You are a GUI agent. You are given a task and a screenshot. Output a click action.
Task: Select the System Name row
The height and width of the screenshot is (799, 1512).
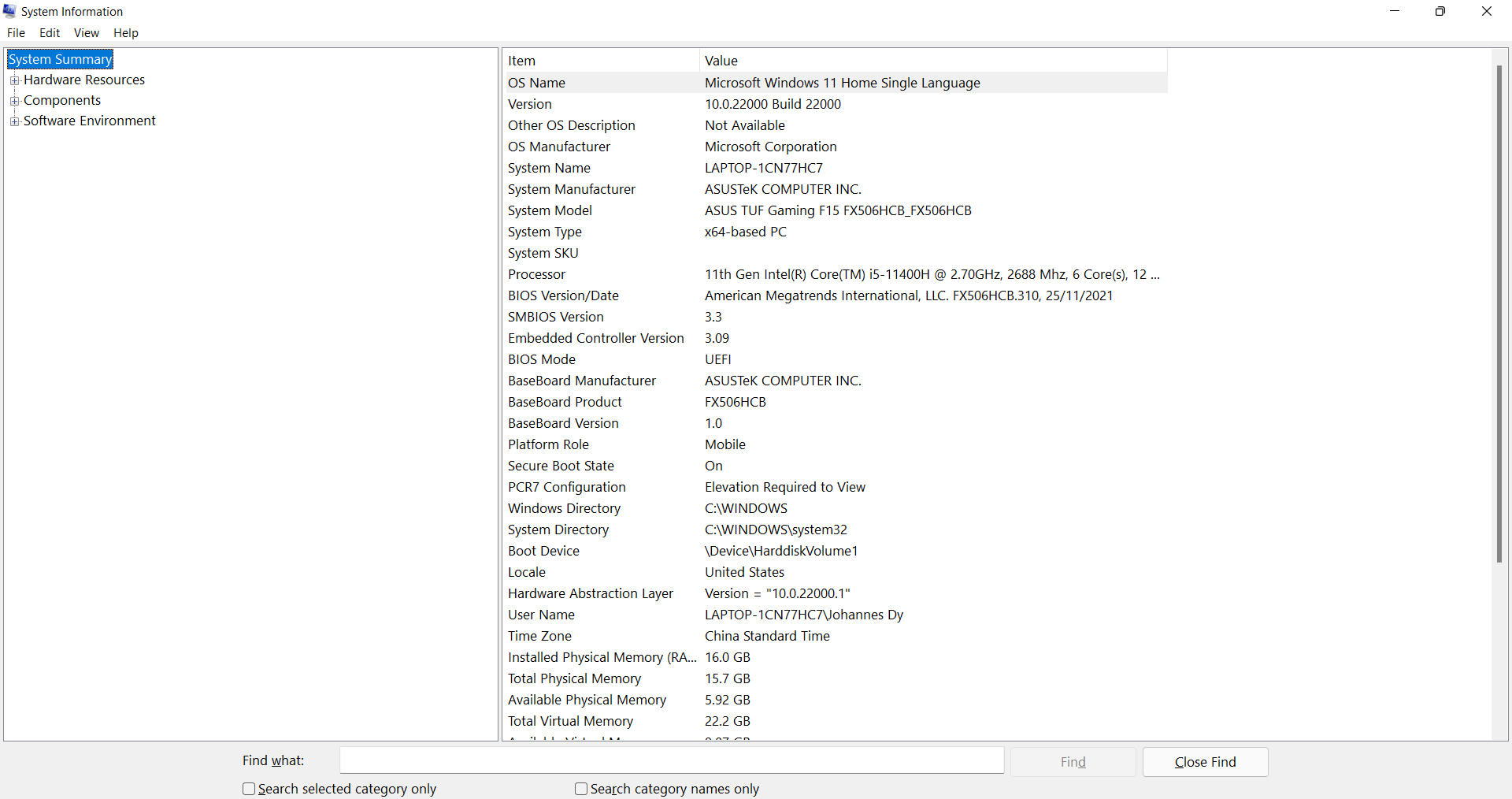(x=835, y=168)
